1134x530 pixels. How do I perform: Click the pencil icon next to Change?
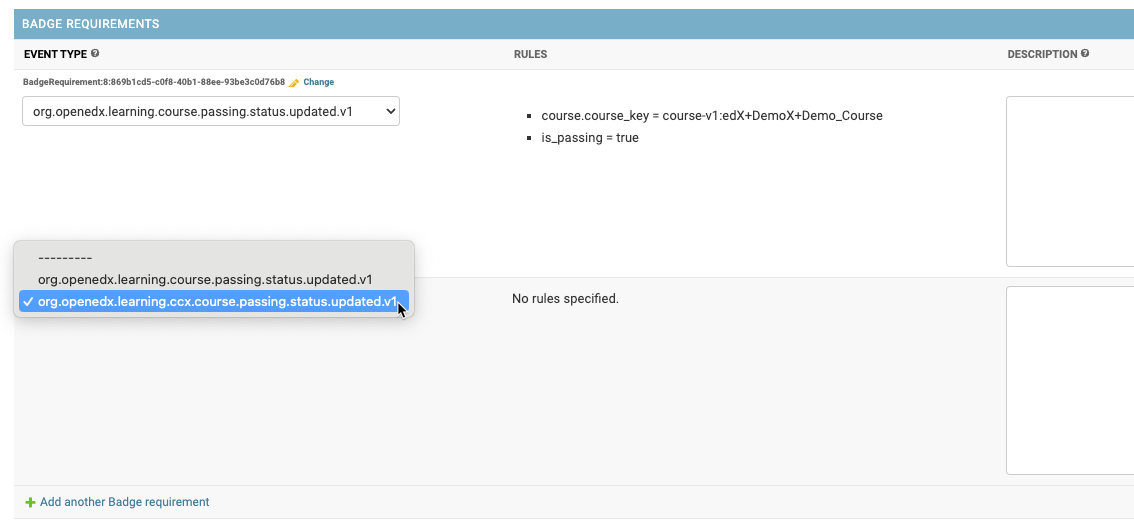click(294, 82)
